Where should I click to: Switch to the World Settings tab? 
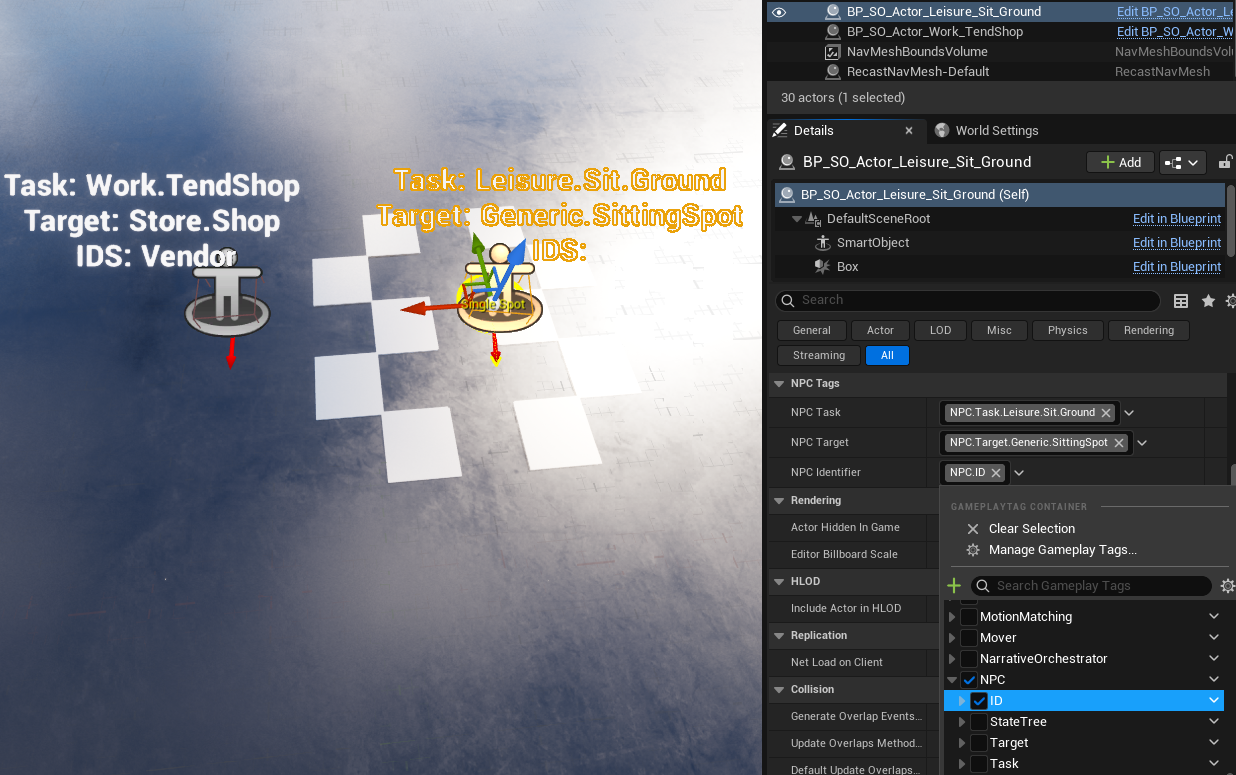[995, 130]
